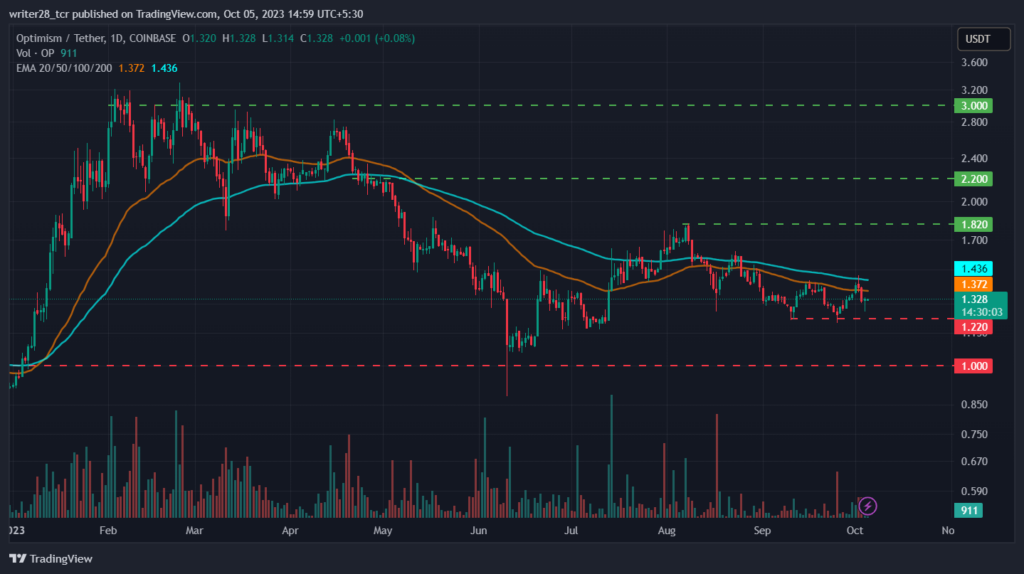Click the 0.750 price scale value
1024x574 pixels.
pyautogui.click(x=974, y=434)
